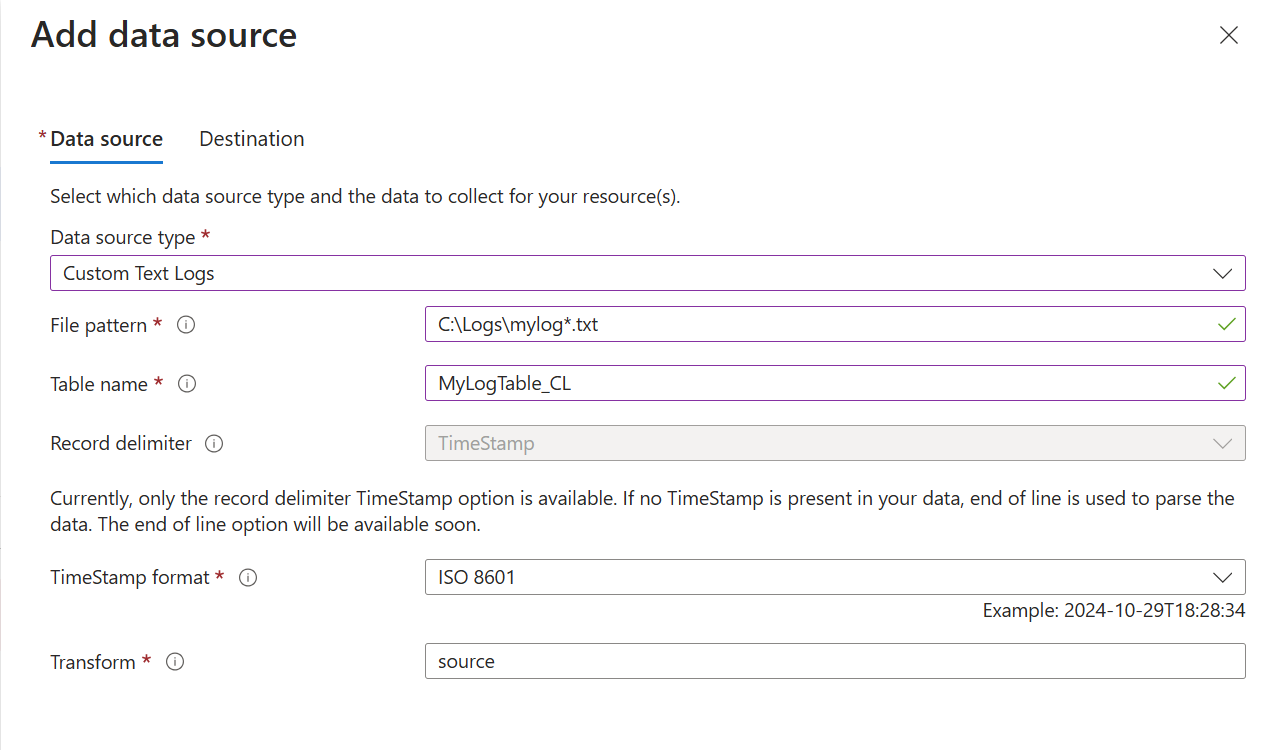Click the disabled Record delimiter TimeStamp dropdown
The width and height of the screenshot is (1280, 750).
(x=834, y=443)
